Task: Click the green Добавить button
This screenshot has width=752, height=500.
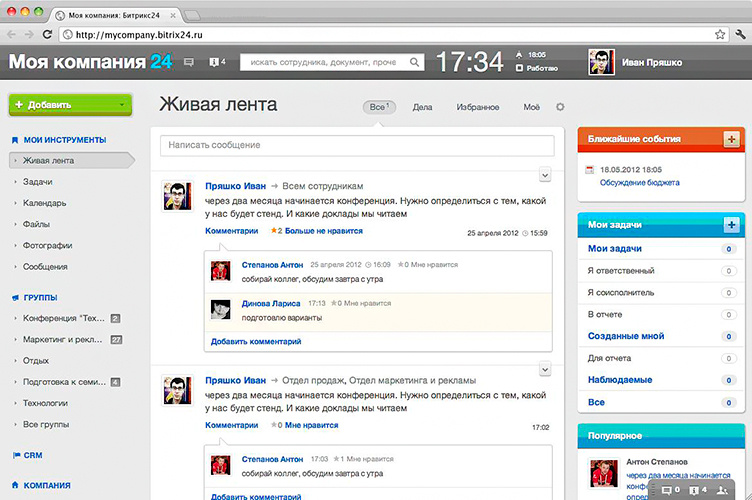Action: pyautogui.click(x=70, y=105)
